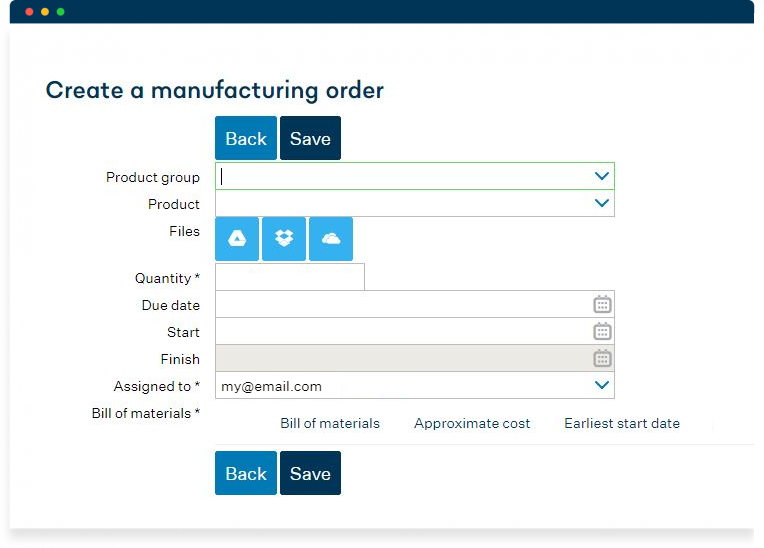Open the Finish date calendar picker

click(x=602, y=359)
